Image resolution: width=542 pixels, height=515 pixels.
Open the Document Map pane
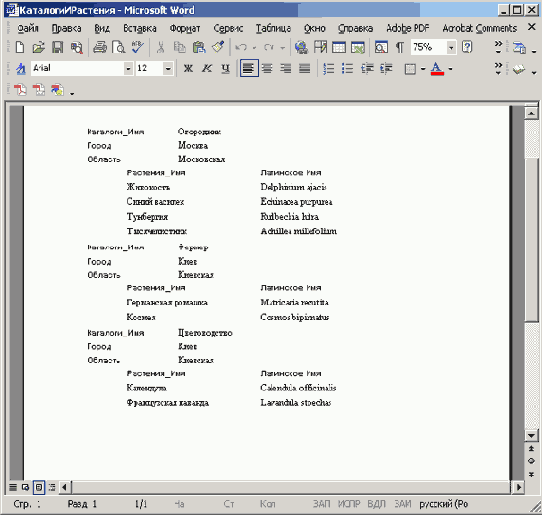coord(381,47)
